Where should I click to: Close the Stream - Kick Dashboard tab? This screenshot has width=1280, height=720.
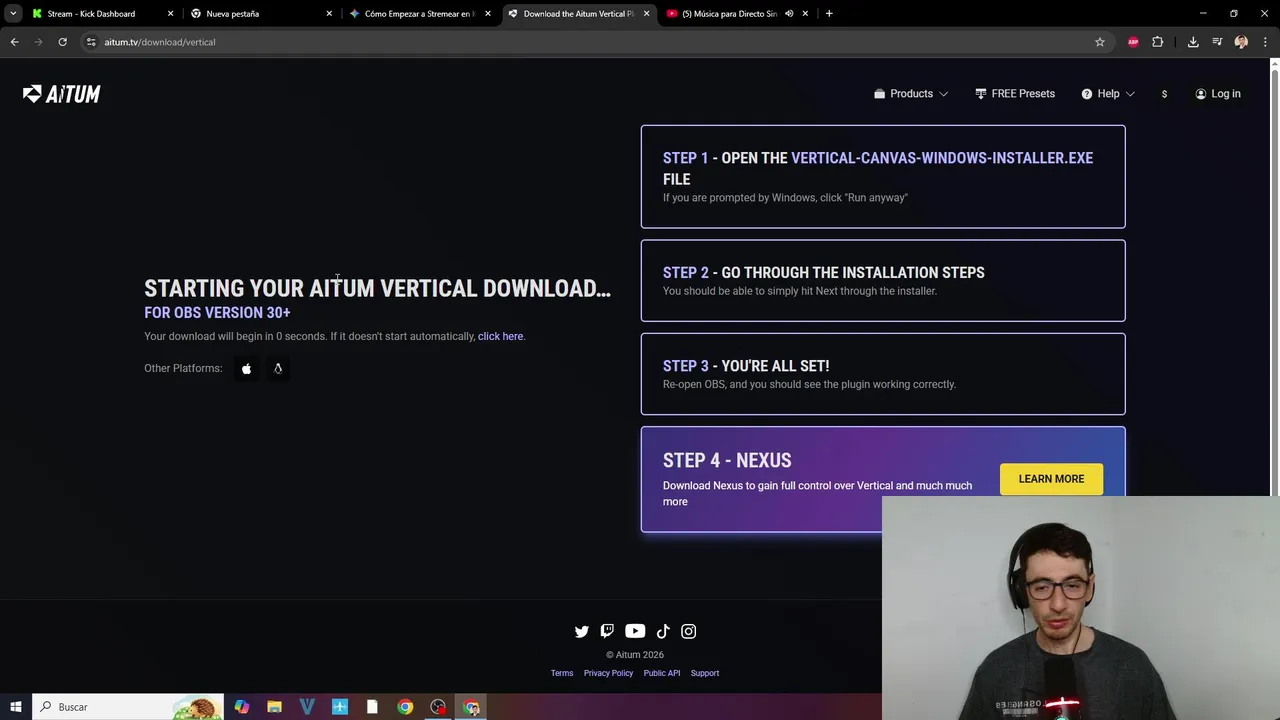point(170,14)
